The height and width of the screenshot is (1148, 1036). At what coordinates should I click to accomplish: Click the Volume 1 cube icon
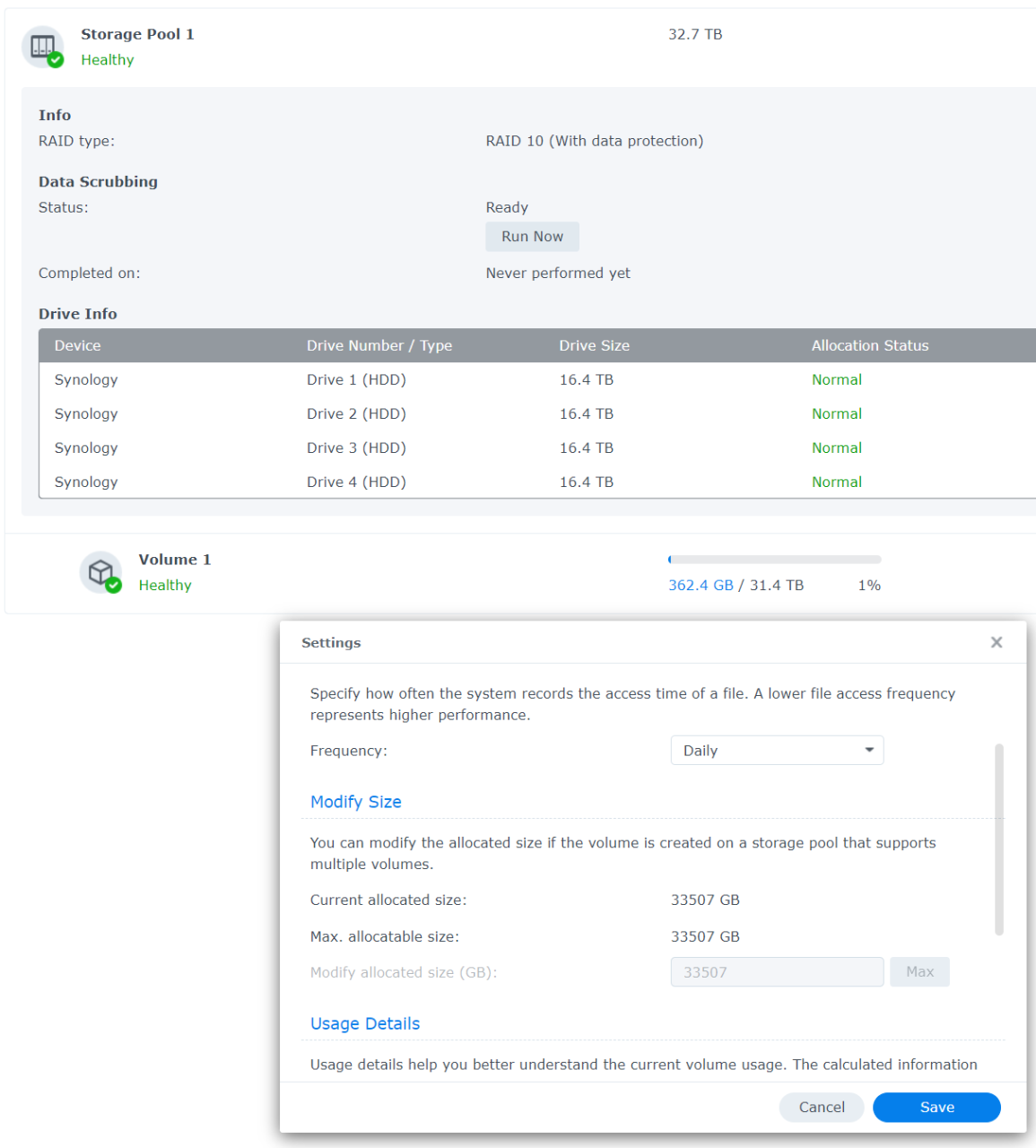[100, 572]
